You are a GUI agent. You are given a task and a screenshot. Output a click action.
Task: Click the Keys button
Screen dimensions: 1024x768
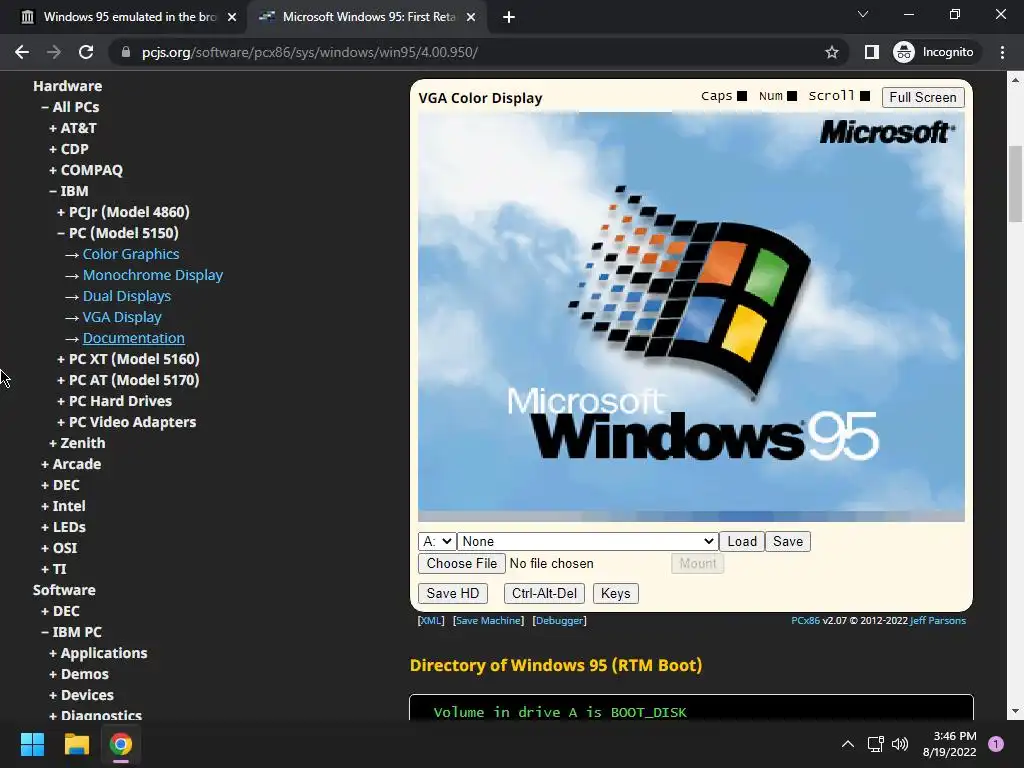[615, 594]
